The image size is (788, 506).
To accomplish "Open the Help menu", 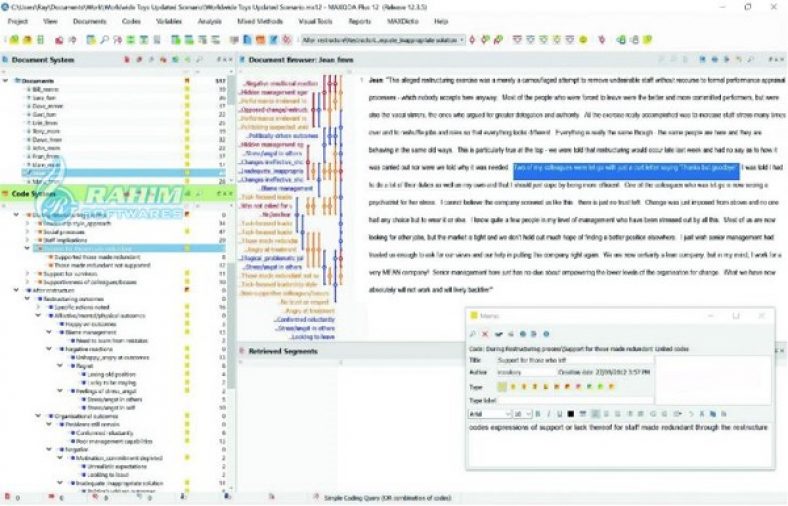I will pos(441,22).
